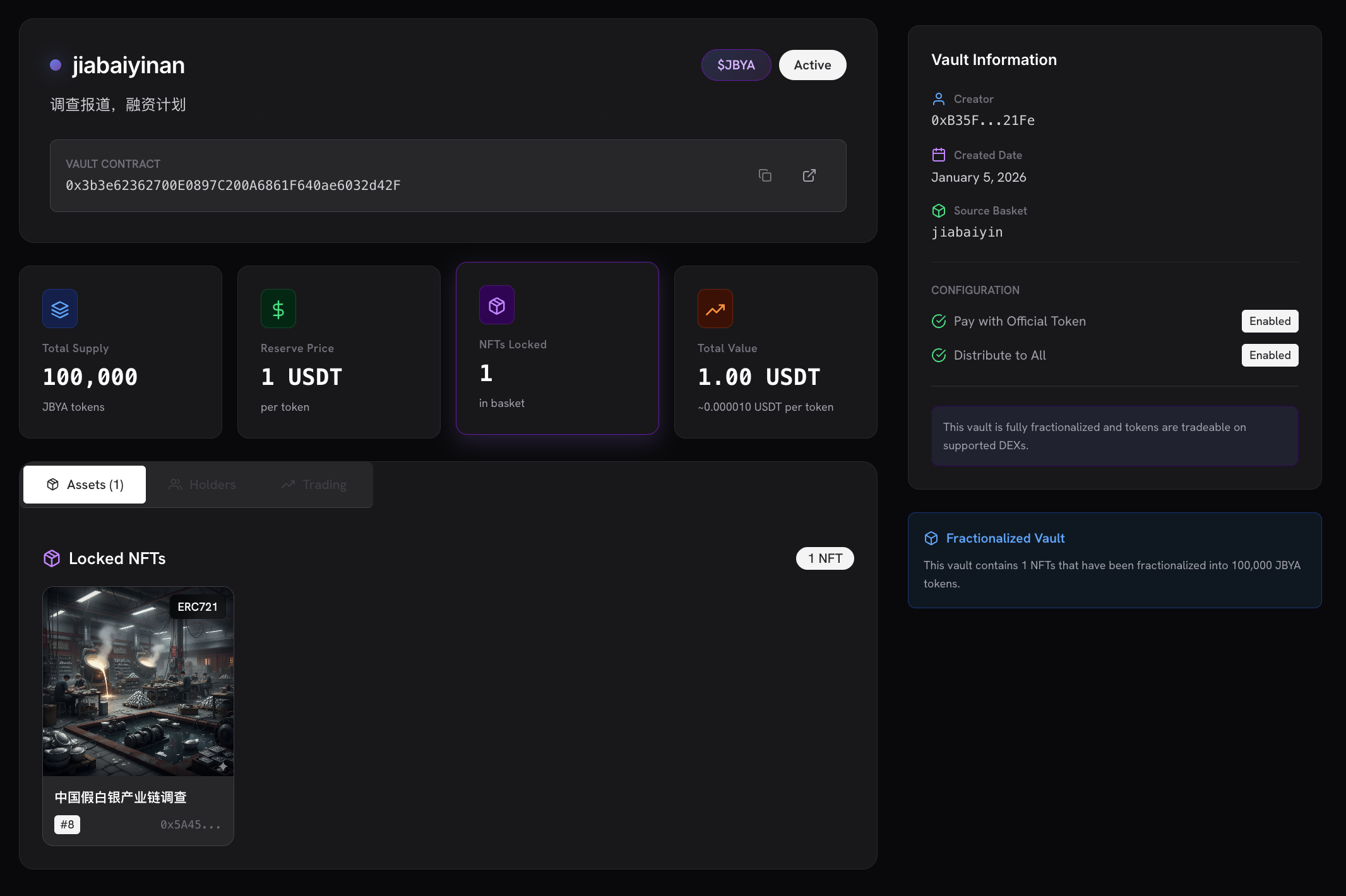
Task: Click the Total Value trending arrow icon
Action: 715,309
